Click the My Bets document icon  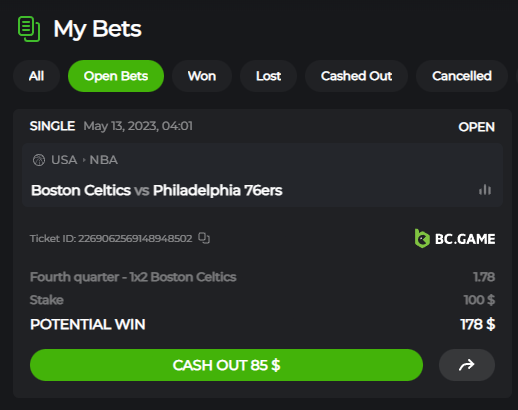[x=29, y=29]
